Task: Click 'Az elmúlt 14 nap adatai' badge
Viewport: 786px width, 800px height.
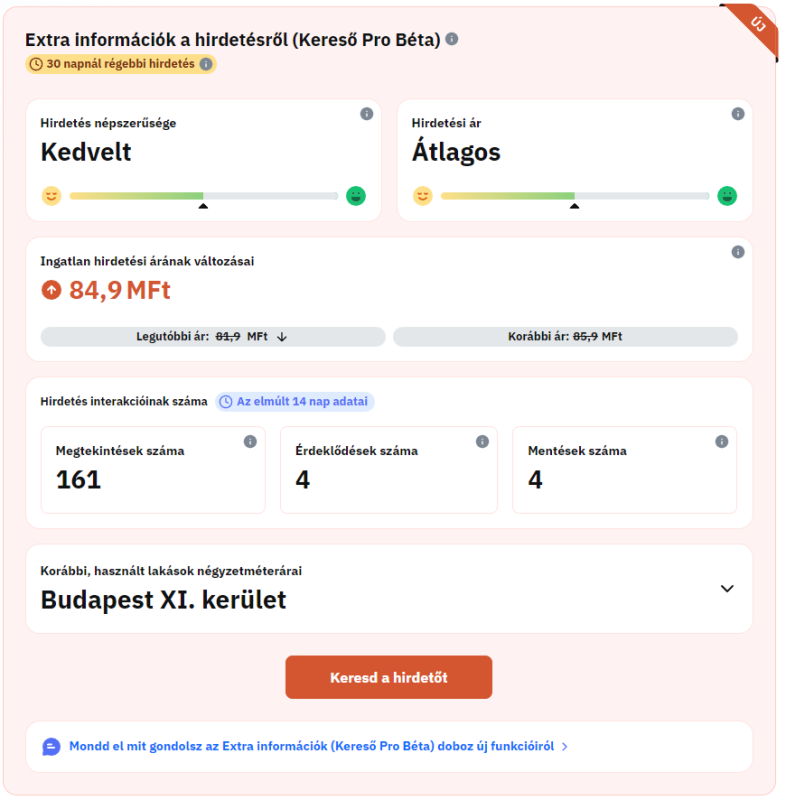Action: tap(295, 402)
